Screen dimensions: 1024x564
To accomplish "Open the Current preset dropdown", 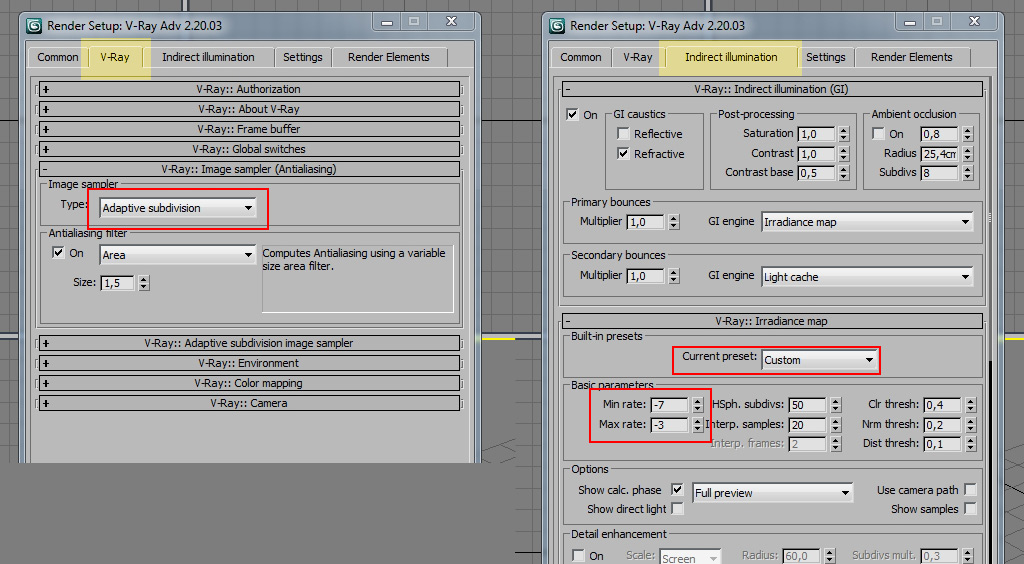I will (x=819, y=360).
